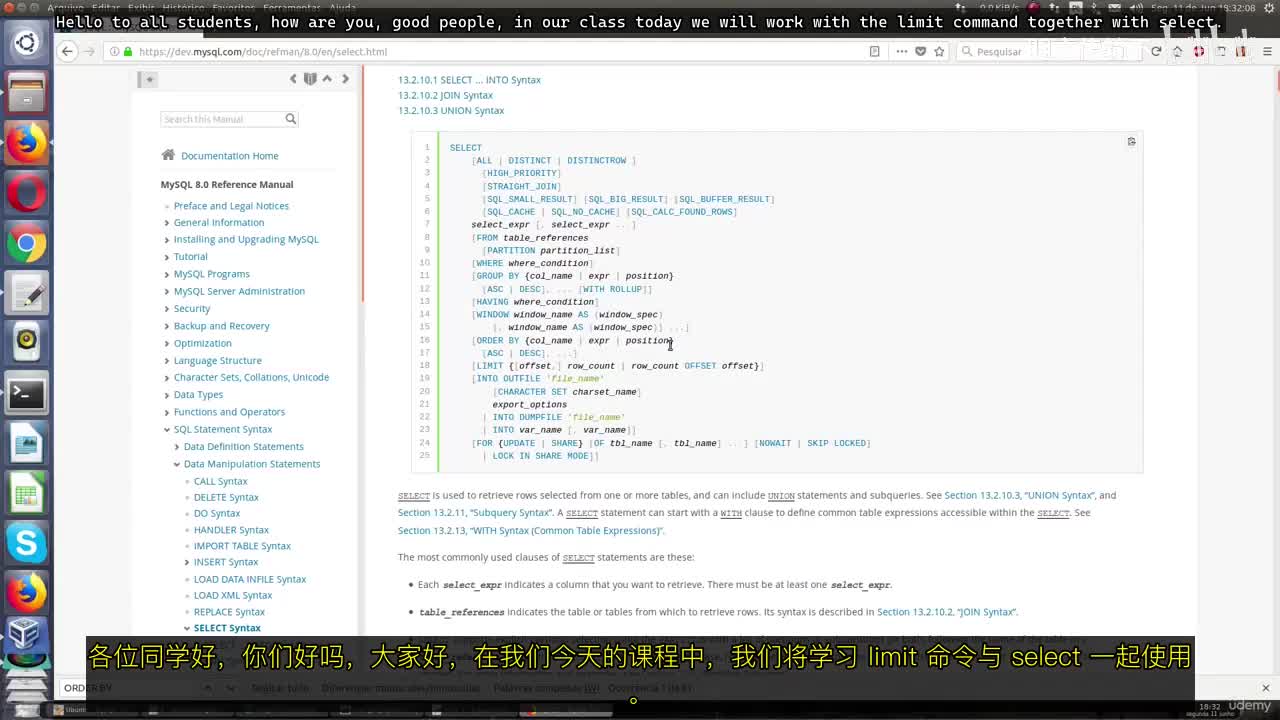Copy the SELECT syntax code block

coord(1131,142)
